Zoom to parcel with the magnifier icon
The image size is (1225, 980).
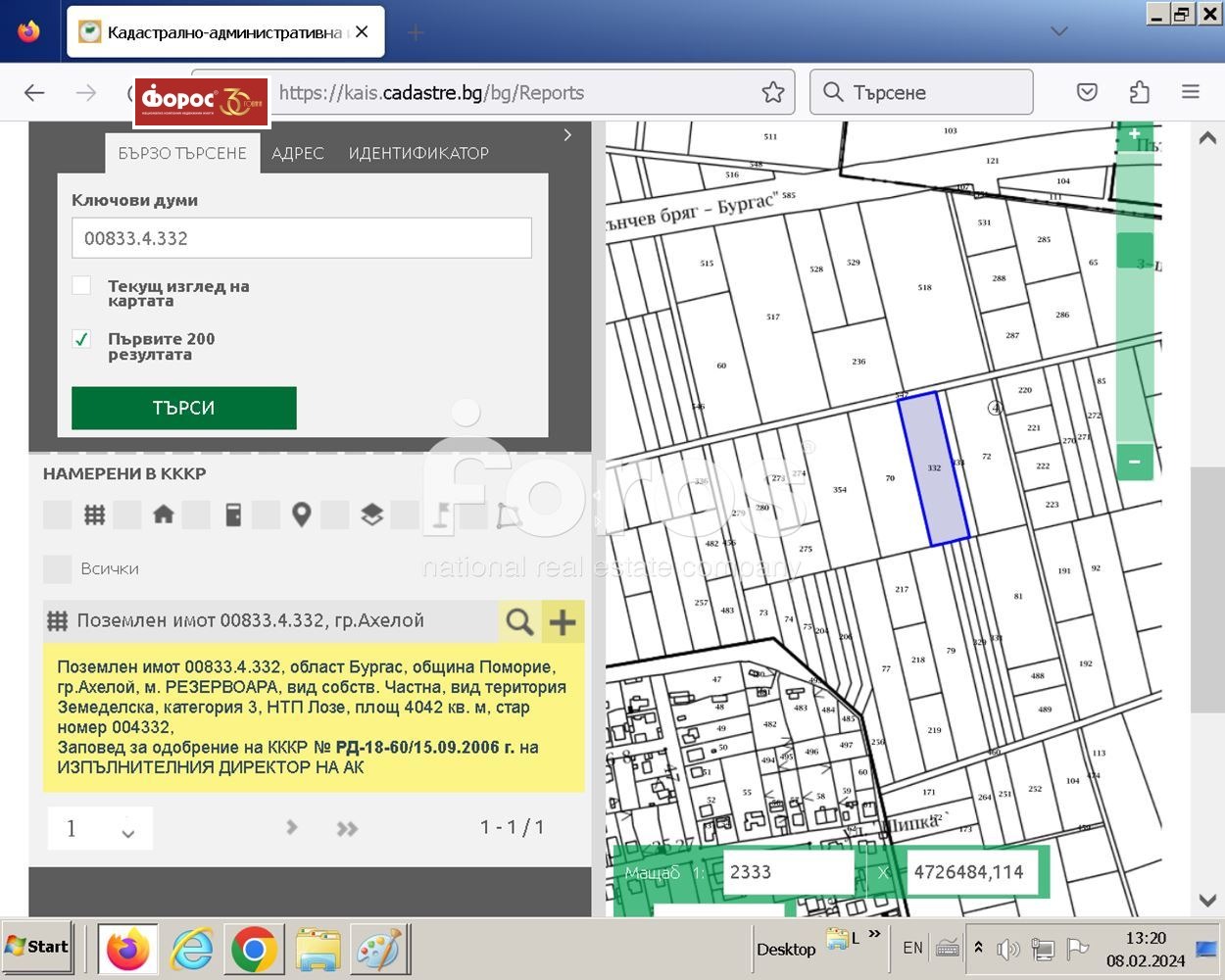tap(519, 621)
